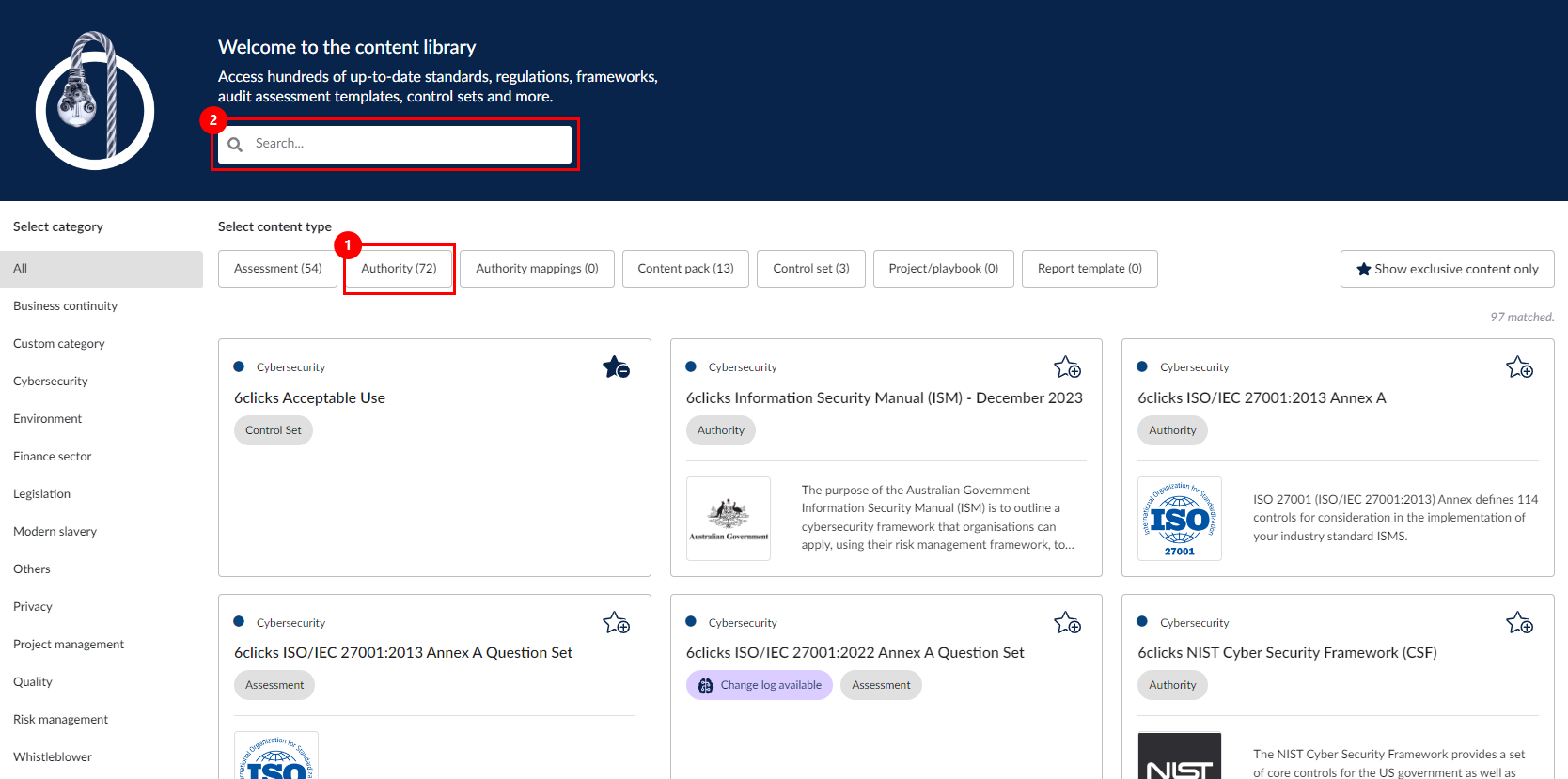Click Authority tag on Information Security Manual card

coord(721,430)
